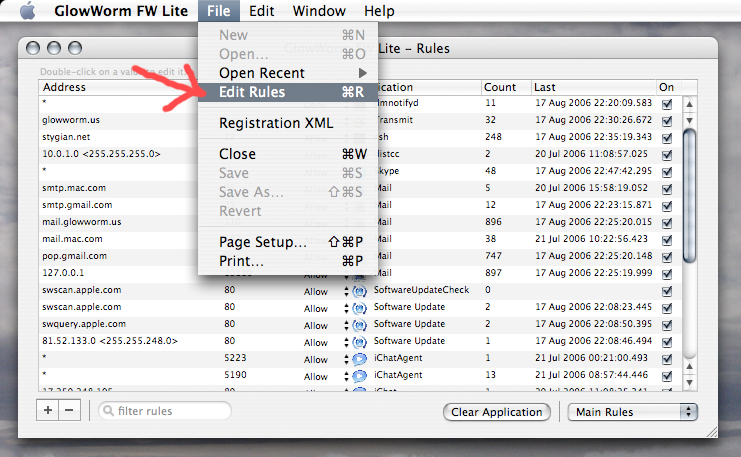741x457 pixels.
Task: Toggle On checkbox for swquery.apple.com rule
Action: (667, 325)
